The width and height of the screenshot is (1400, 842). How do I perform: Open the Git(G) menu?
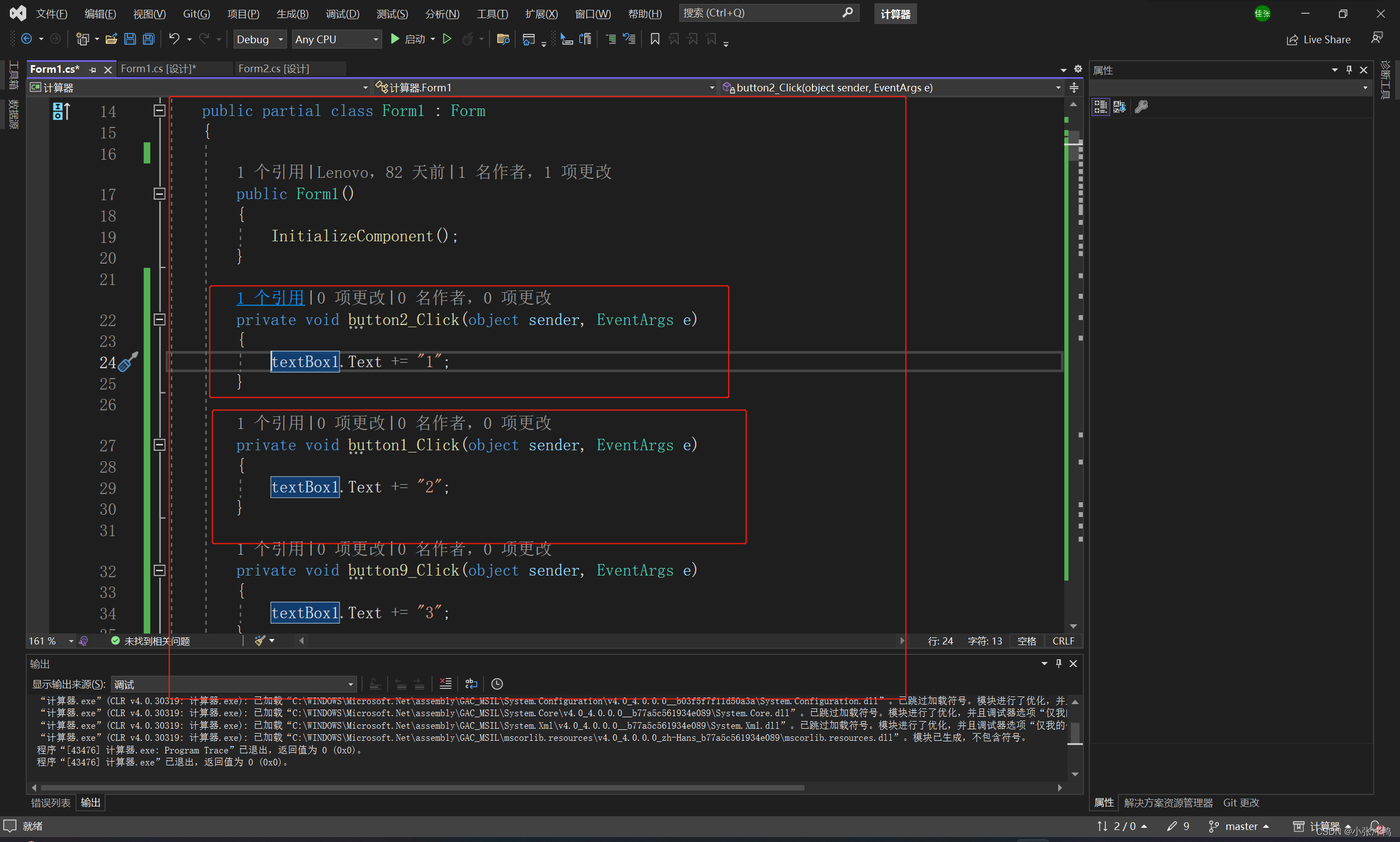coord(197,13)
